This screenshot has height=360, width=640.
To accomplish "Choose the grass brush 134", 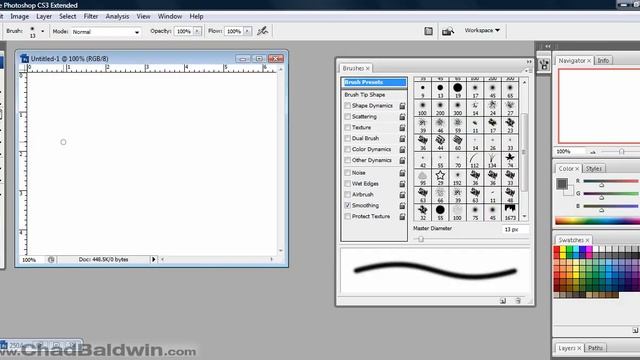I will (x=492, y=160).
